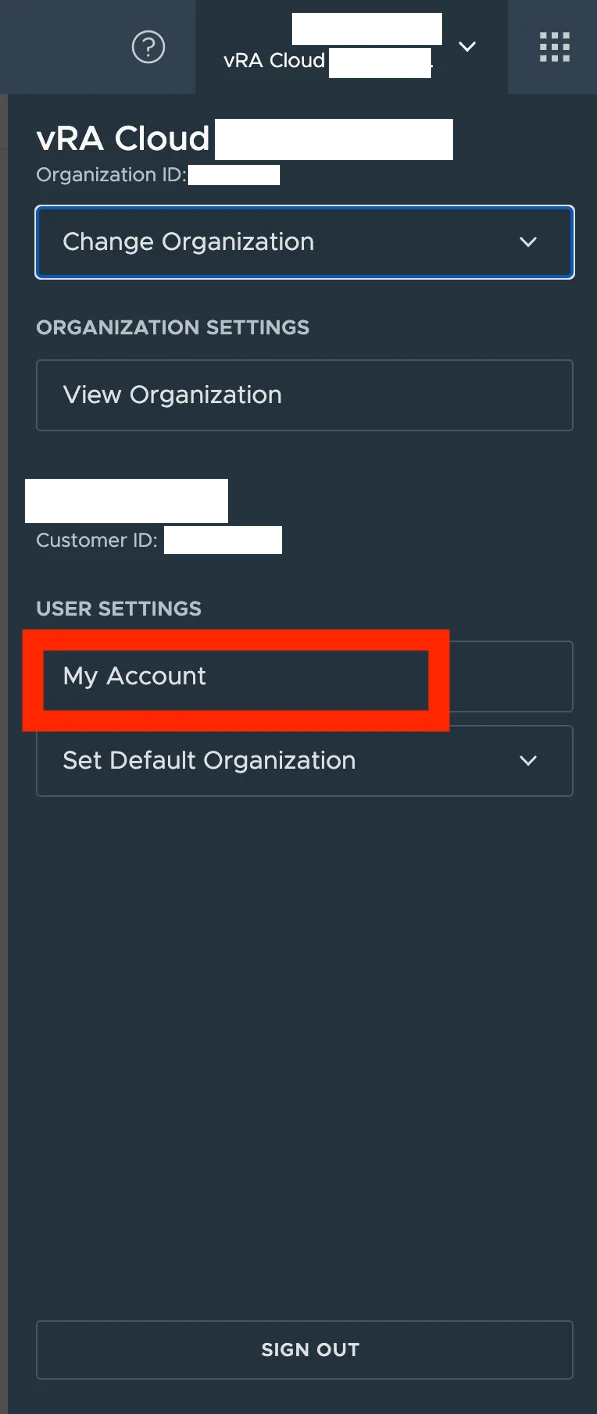Click the SIGN OUT button

coord(305,1350)
